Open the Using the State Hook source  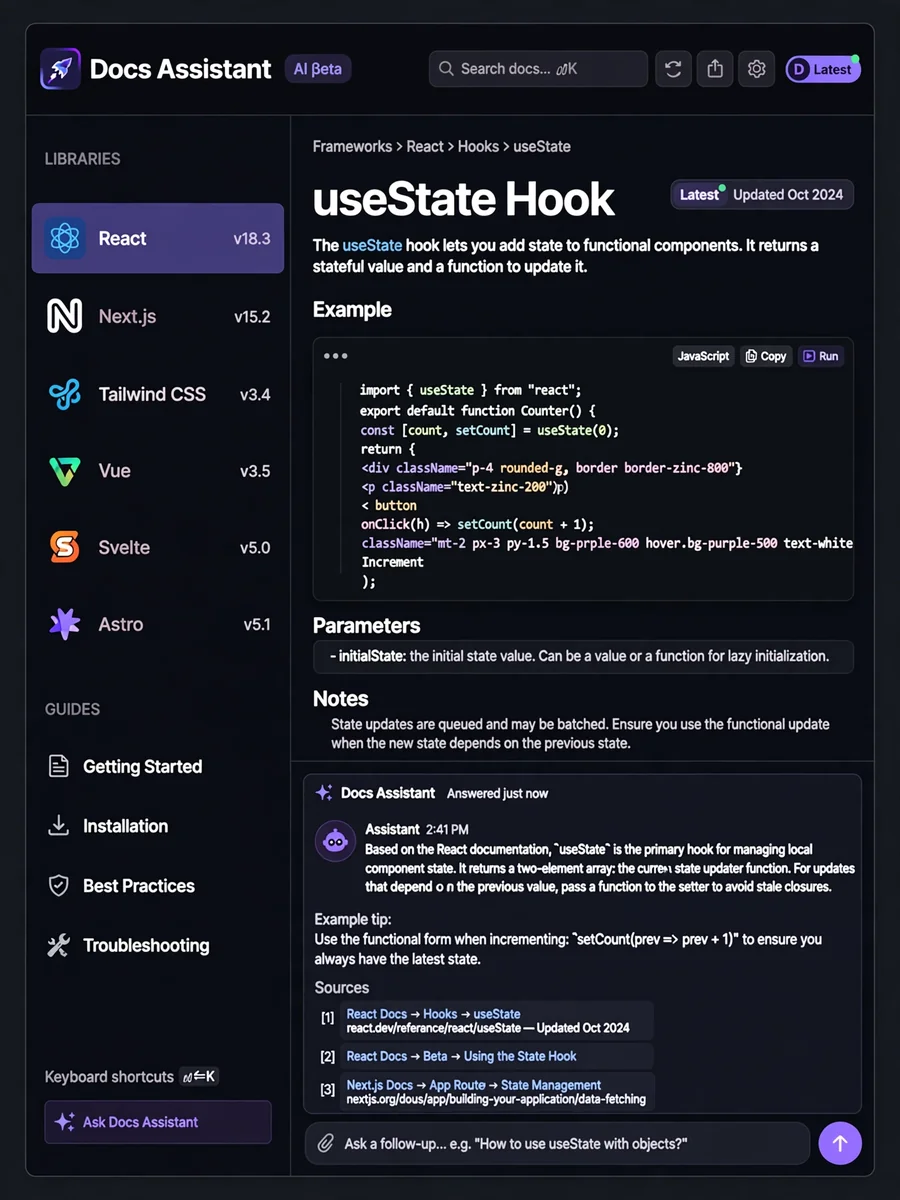point(461,1056)
